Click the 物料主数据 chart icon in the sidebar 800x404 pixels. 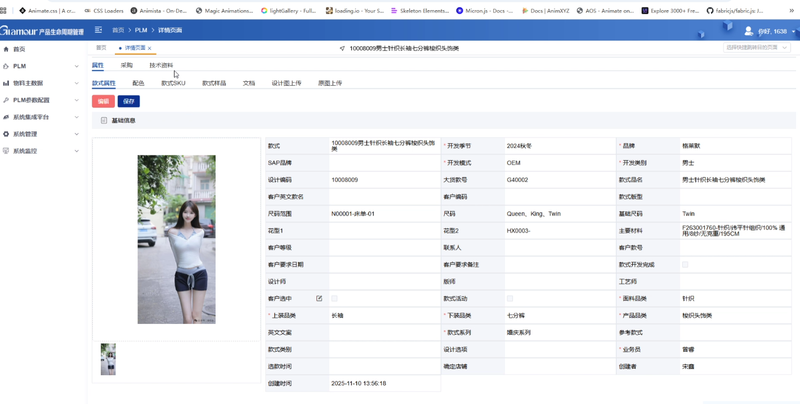pos(6,83)
